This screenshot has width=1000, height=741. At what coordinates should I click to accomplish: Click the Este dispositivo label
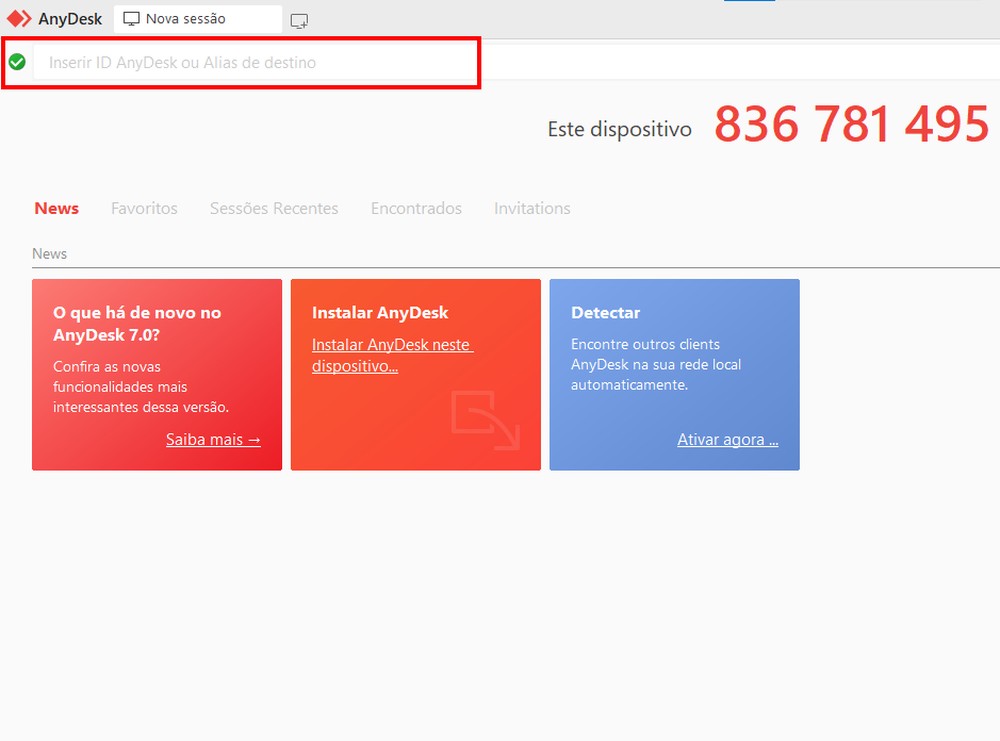click(619, 128)
